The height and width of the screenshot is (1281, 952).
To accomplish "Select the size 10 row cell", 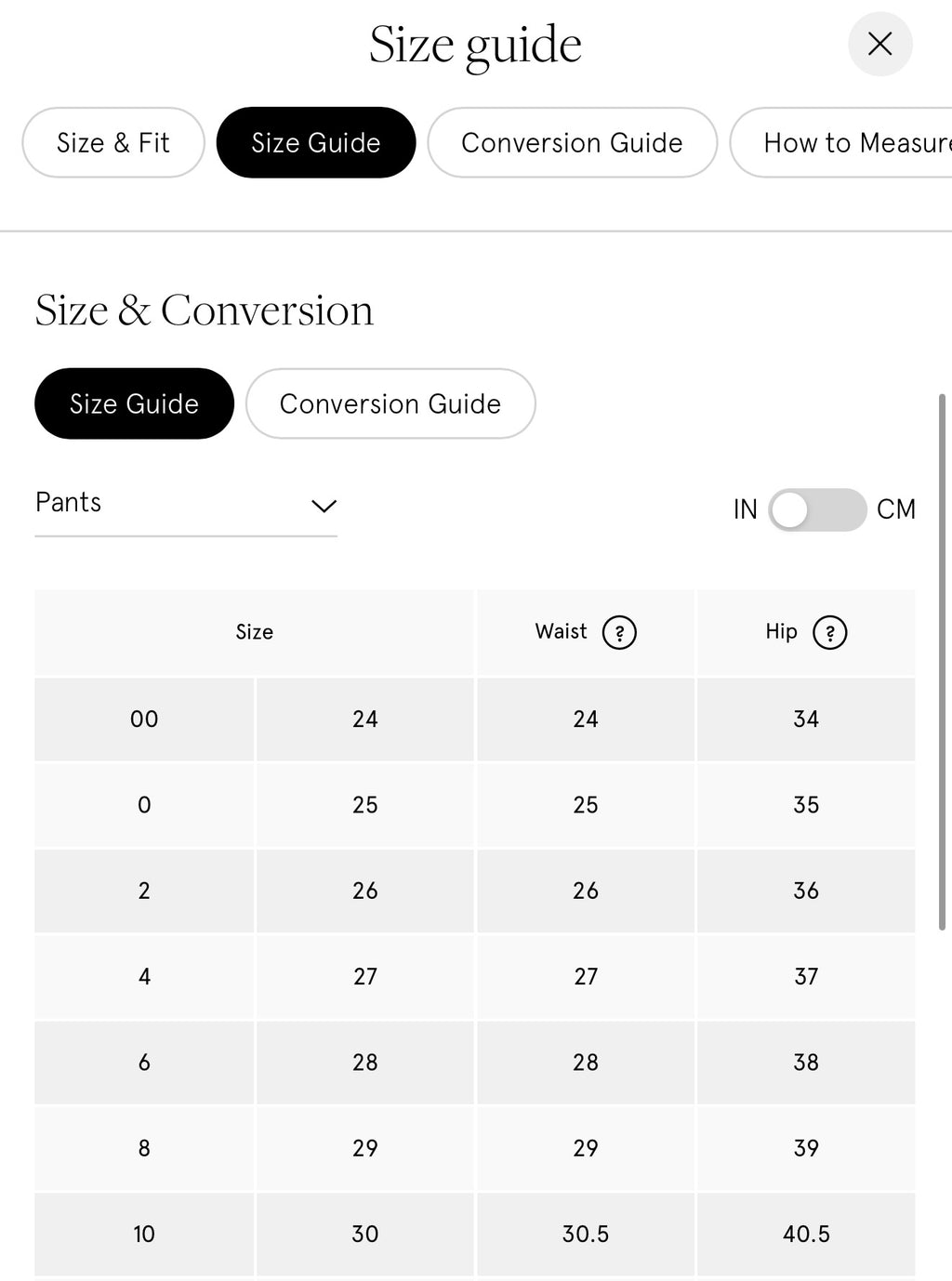I will click(x=144, y=1234).
